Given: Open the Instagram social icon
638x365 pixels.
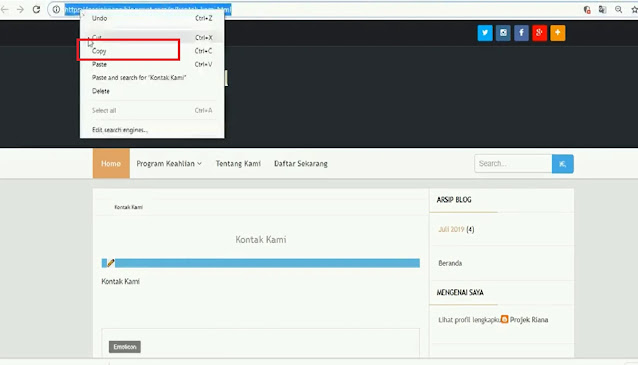Looking at the screenshot, I should [x=503, y=33].
